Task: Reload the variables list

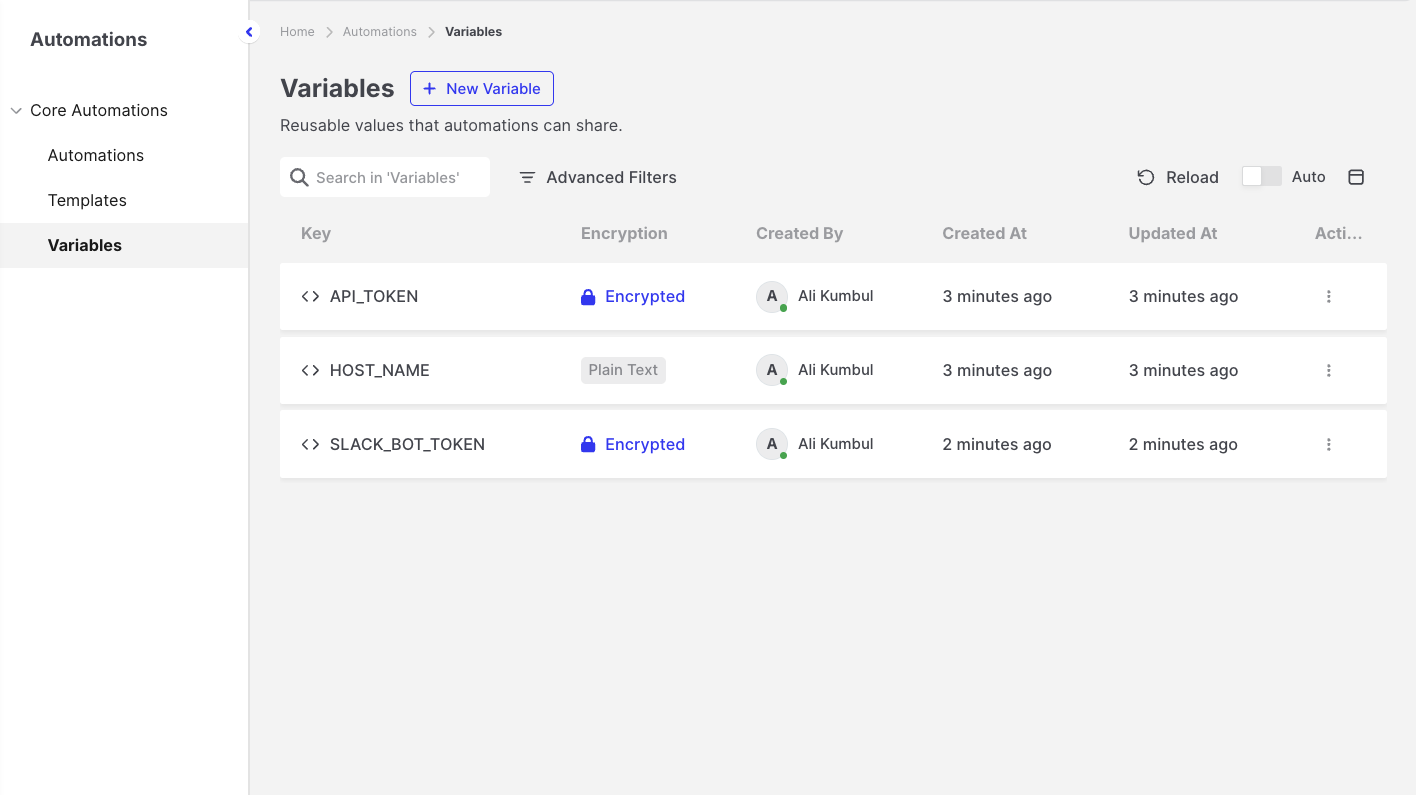Action: tap(1178, 177)
